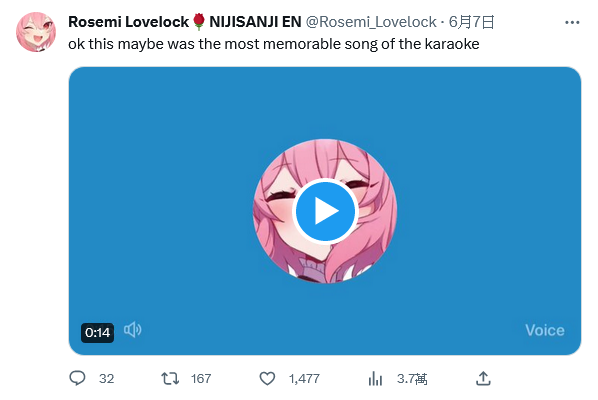
Task: Open view analytics bar chart icon
Action: (375, 379)
